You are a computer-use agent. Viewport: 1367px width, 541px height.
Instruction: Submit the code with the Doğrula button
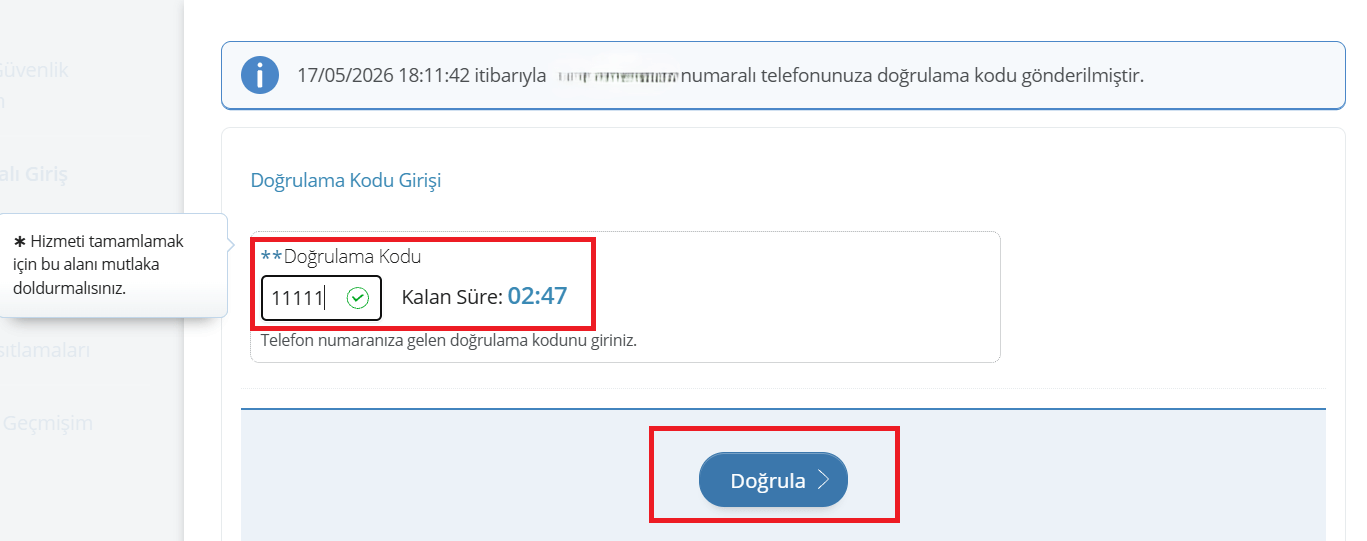click(773, 480)
